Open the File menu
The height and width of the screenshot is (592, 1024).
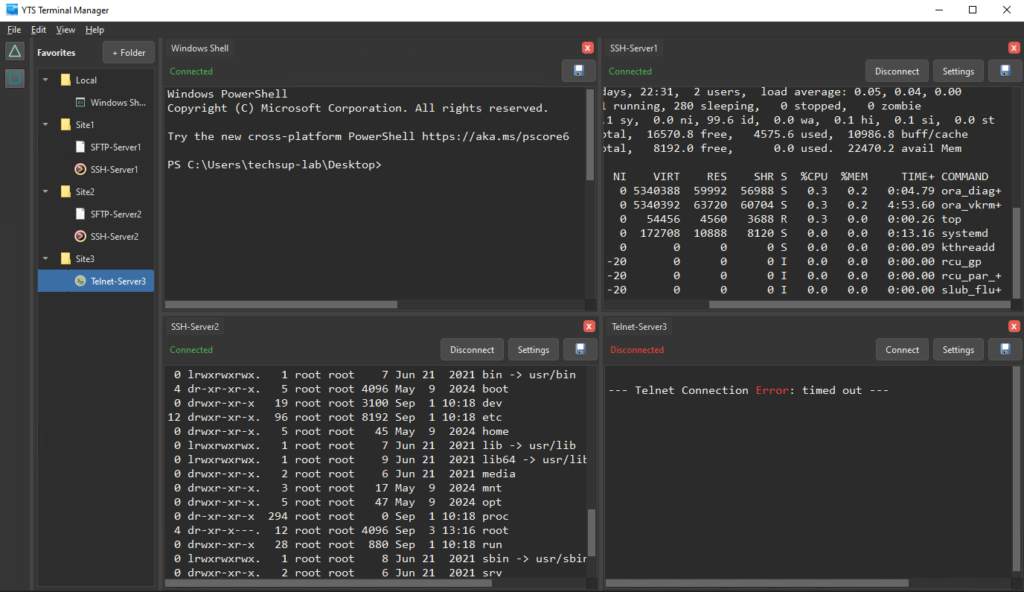coord(14,30)
